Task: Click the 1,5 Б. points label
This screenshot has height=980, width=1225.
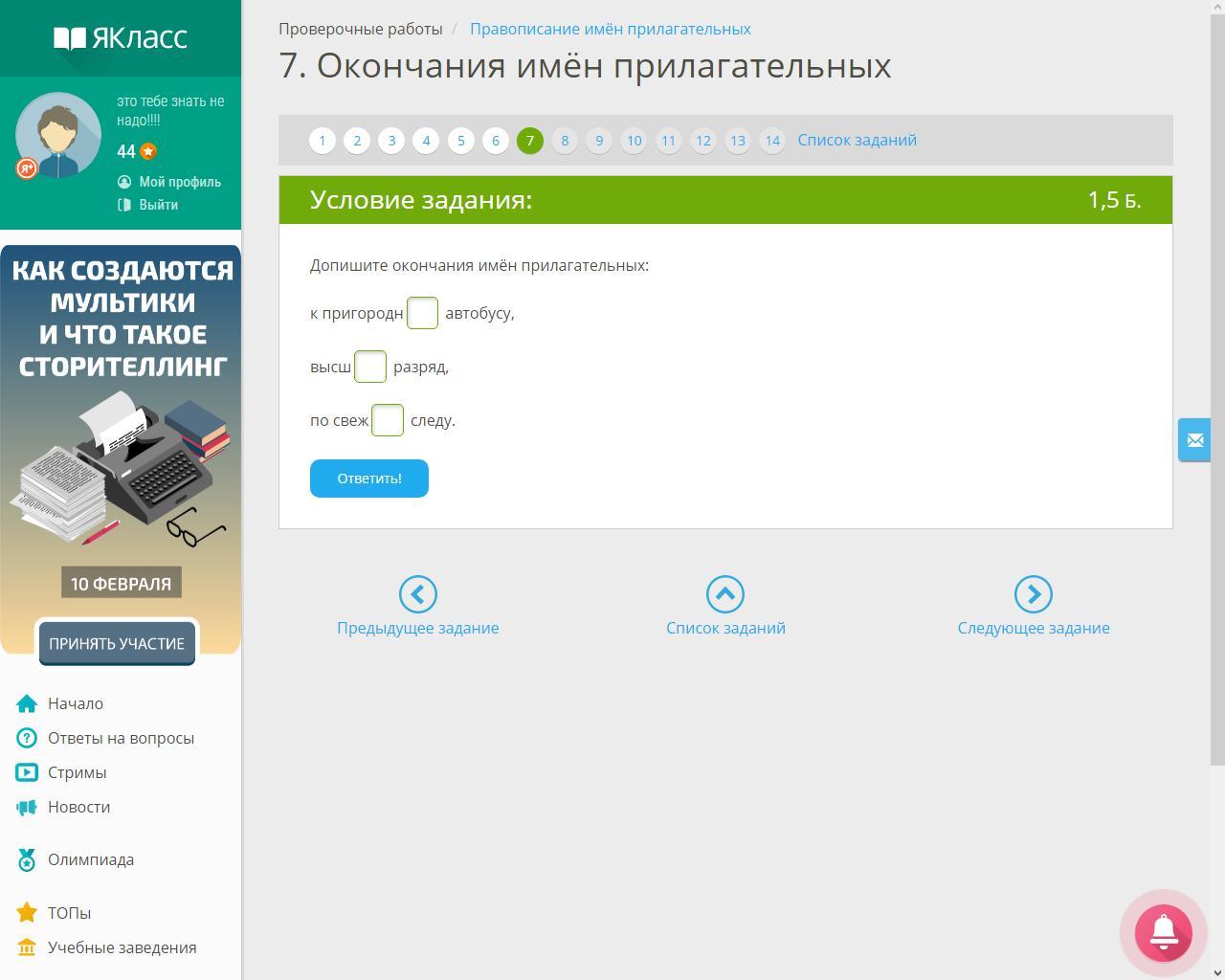Action: click(1115, 200)
